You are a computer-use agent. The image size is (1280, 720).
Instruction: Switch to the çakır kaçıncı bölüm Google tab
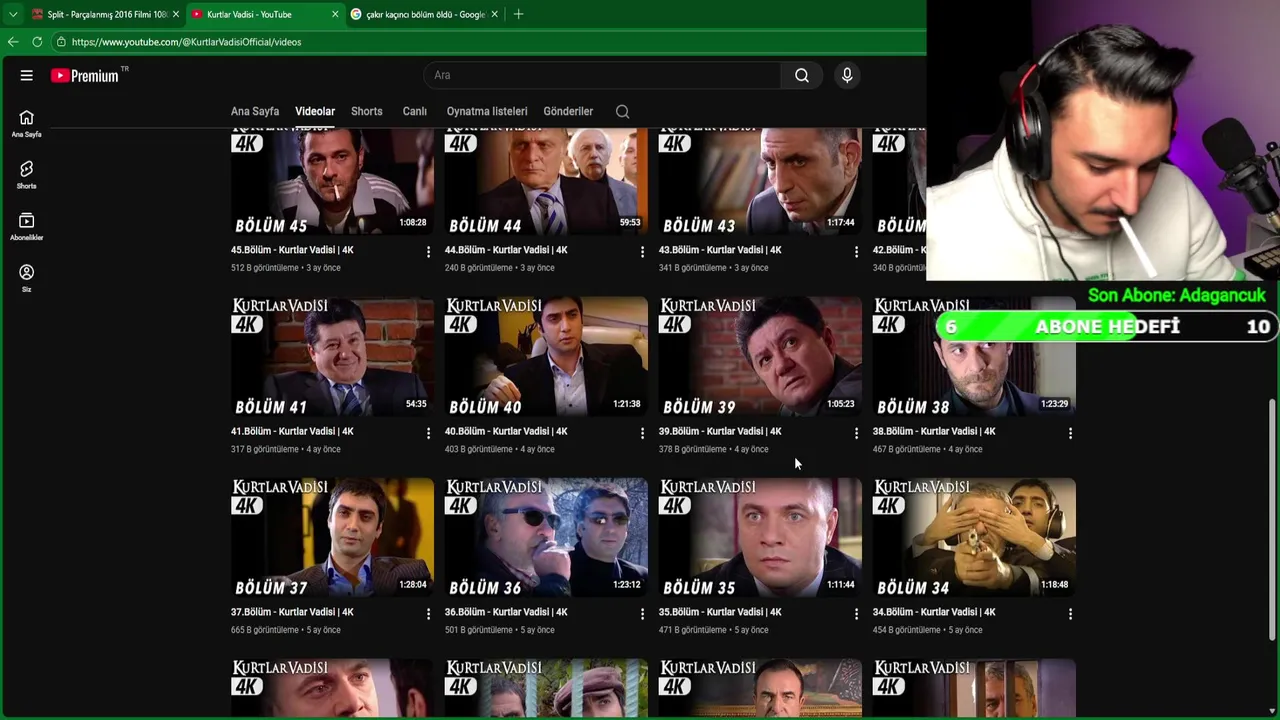pos(425,14)
